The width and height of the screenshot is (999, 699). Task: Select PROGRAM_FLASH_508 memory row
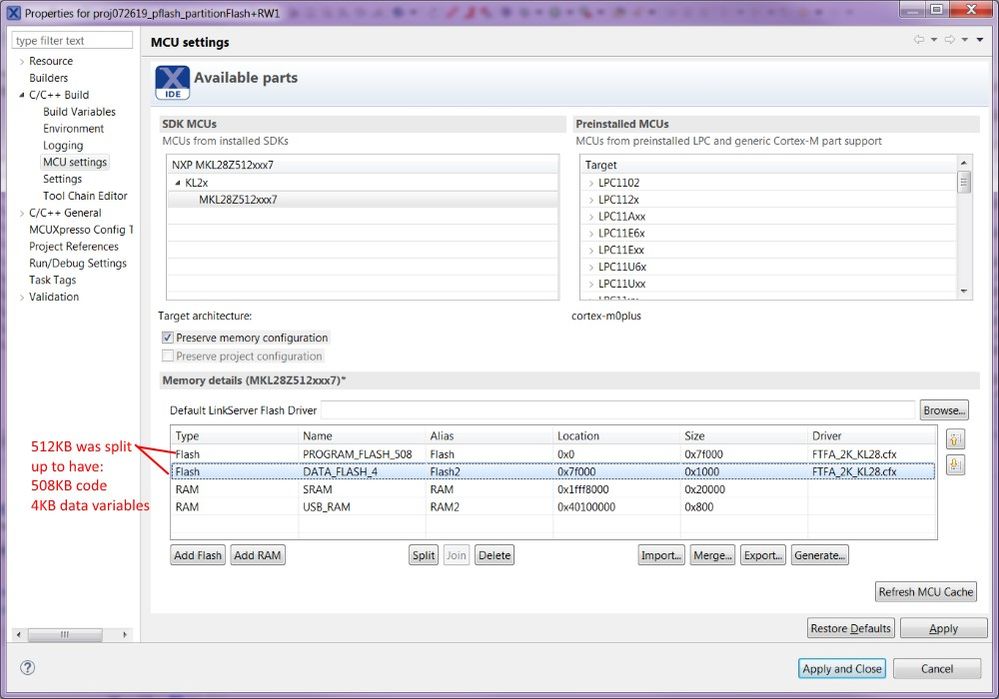(553, 454)
